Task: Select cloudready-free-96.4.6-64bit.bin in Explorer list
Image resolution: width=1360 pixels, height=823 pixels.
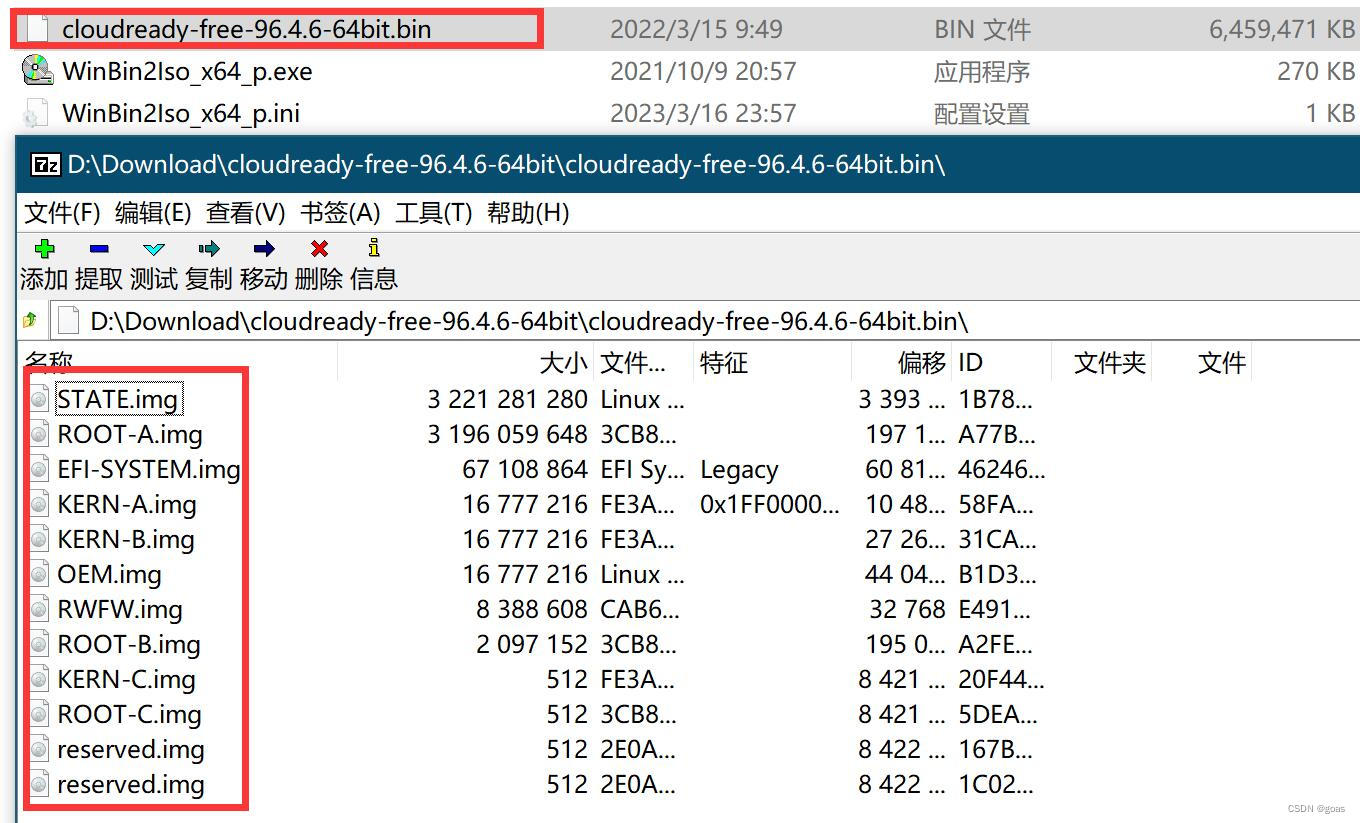Action: click(x=246, y=29)
